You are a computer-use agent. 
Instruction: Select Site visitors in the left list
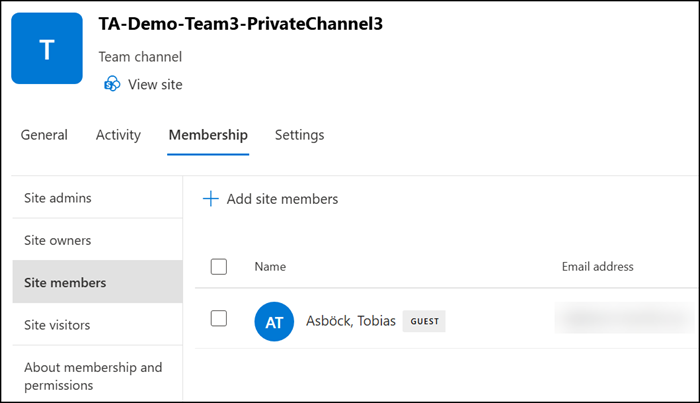[97, 324]
